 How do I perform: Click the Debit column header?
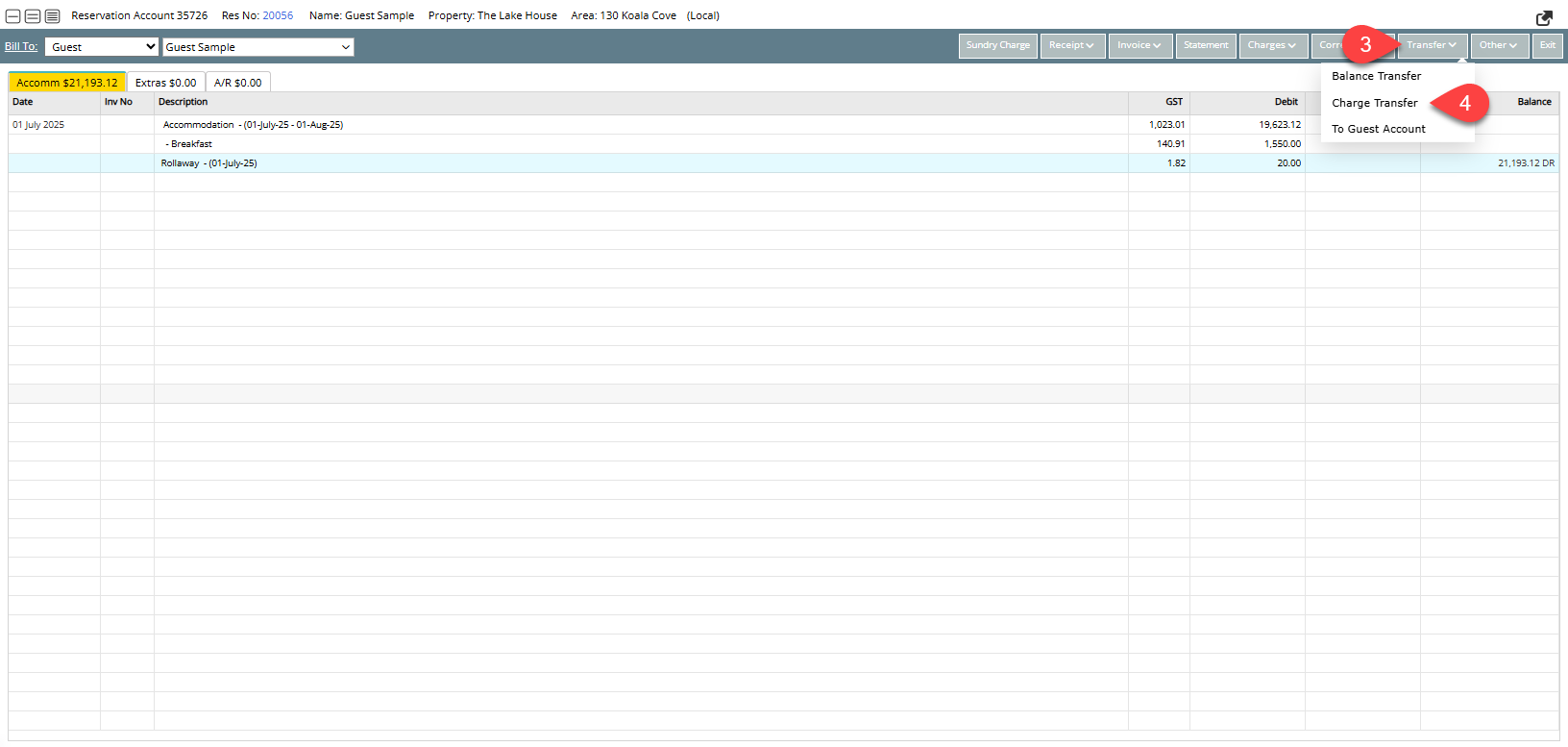pos(1247,102)
